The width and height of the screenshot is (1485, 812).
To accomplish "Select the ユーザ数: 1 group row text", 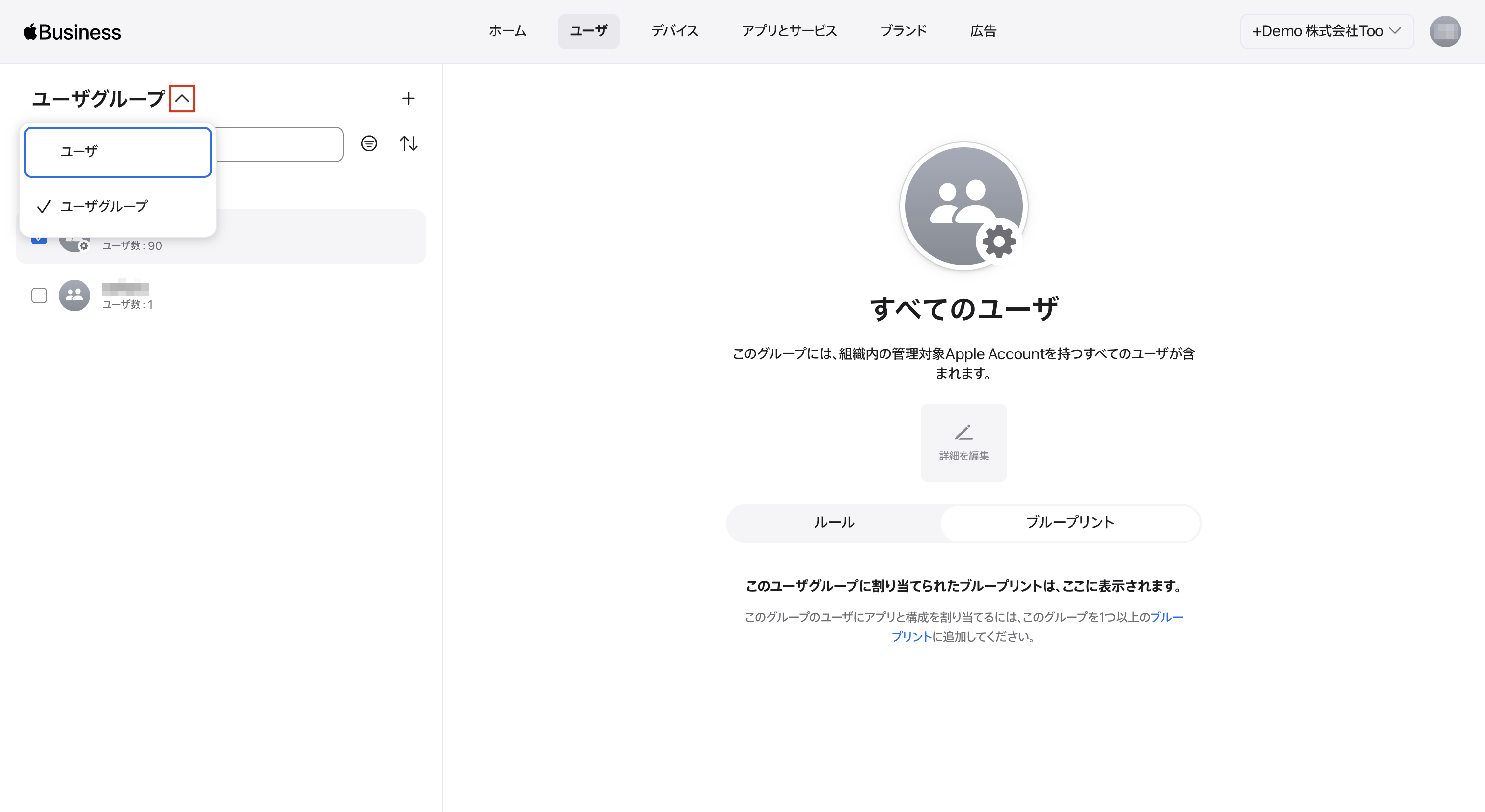I will pos(127,305).
